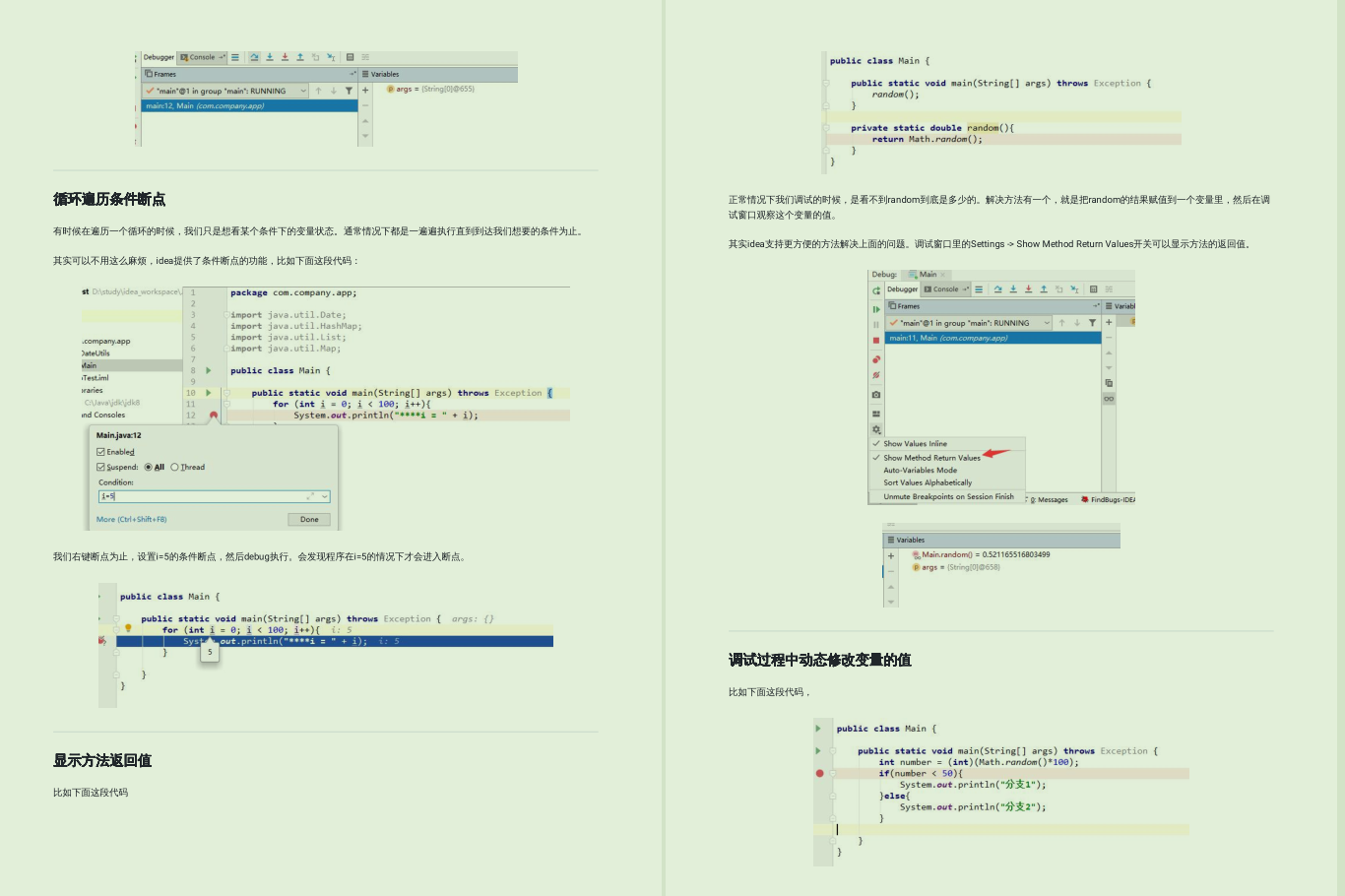Image resolution: width=1345 pixels, height=896 pixels.
Task: Close the Main debug session tab
Action: tap(942, 275)
